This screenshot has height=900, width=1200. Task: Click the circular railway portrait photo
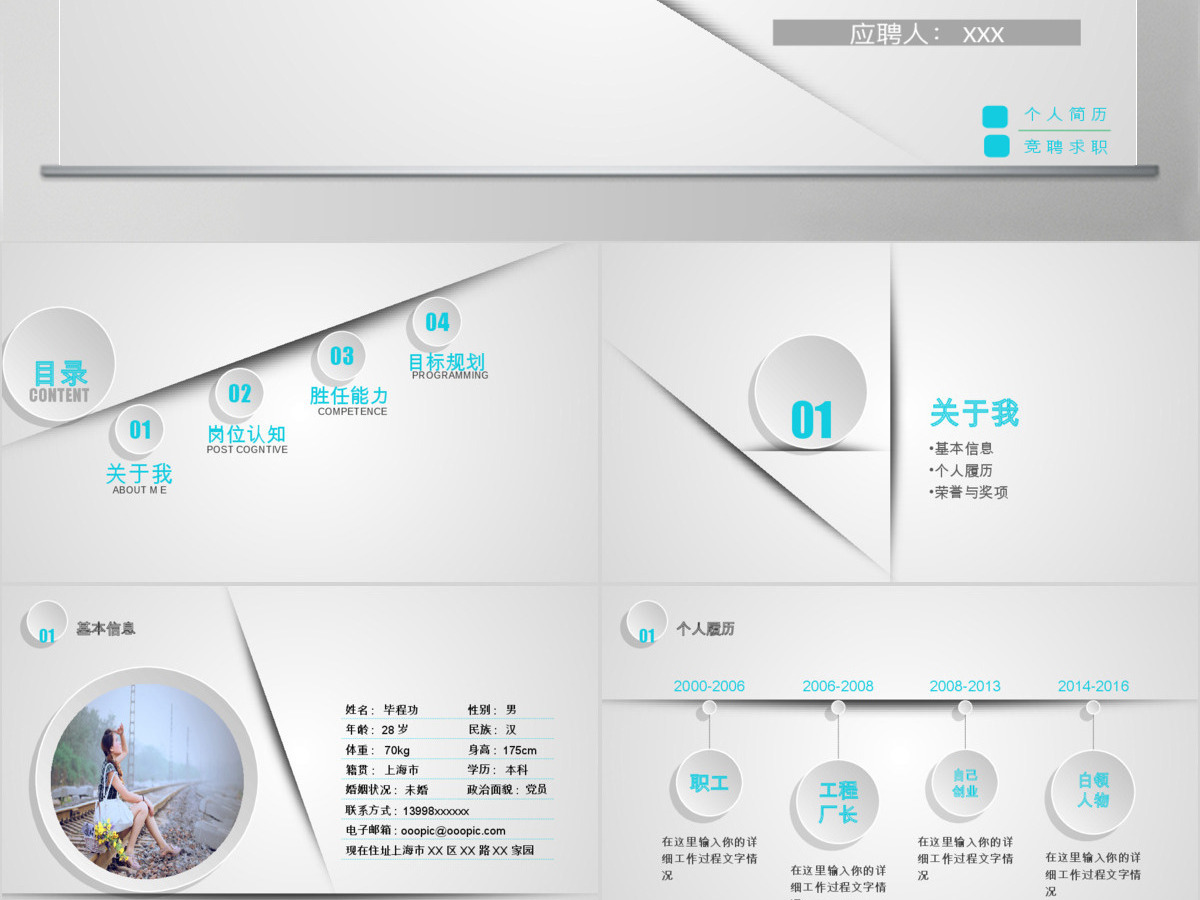(x=147, y=781)
